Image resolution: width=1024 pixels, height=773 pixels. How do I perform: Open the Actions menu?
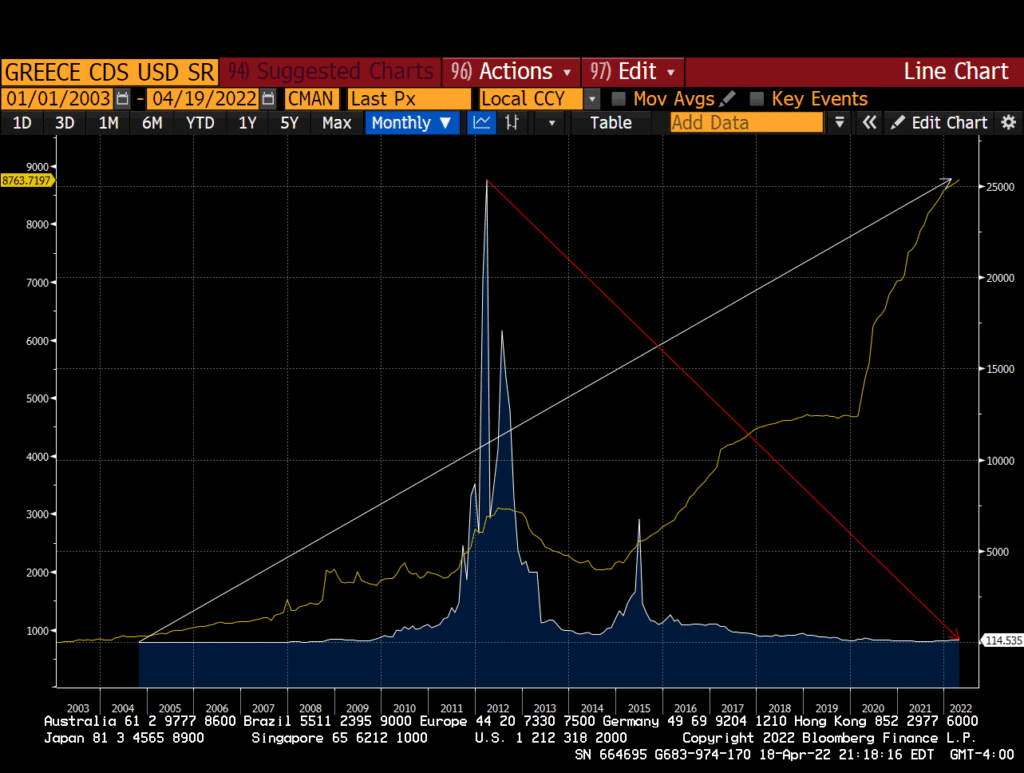coord(513,72)
